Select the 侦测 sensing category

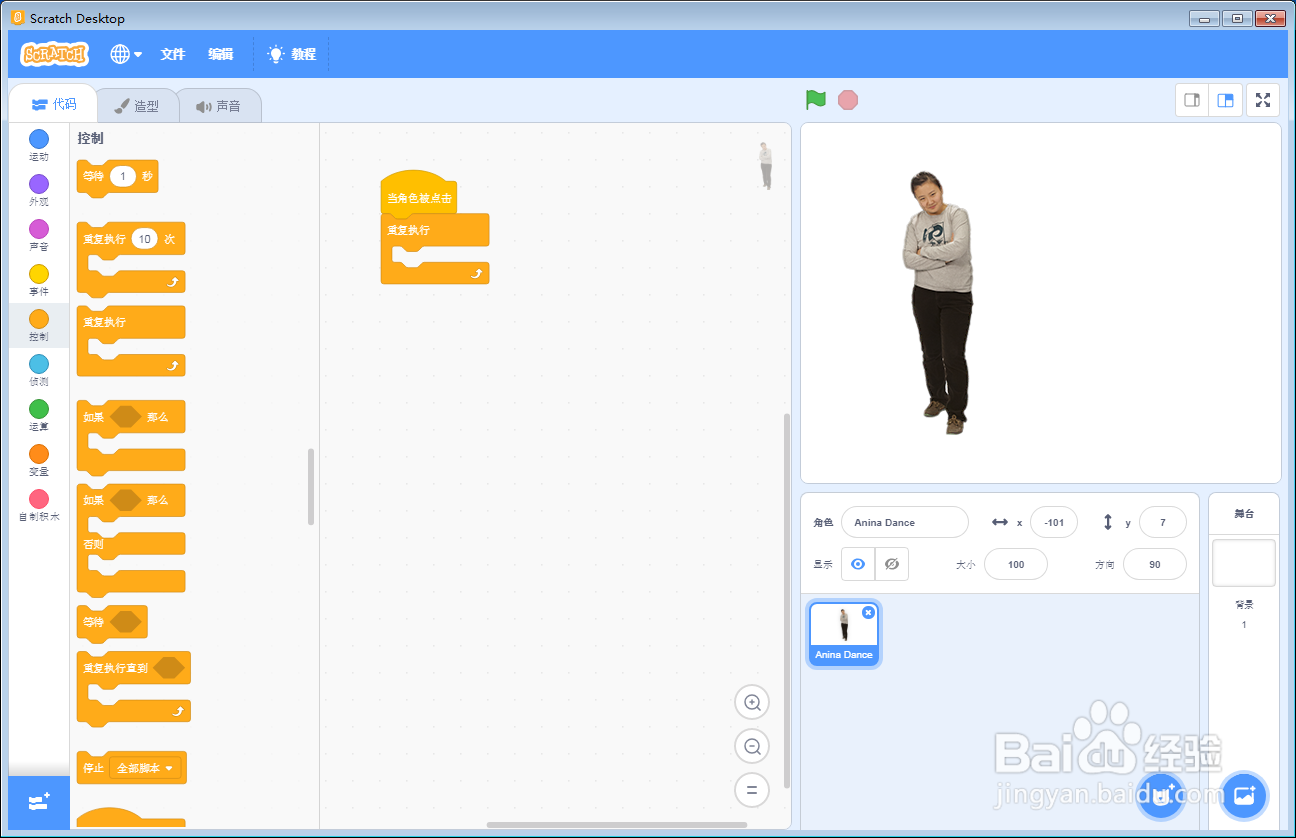(39, 371)
